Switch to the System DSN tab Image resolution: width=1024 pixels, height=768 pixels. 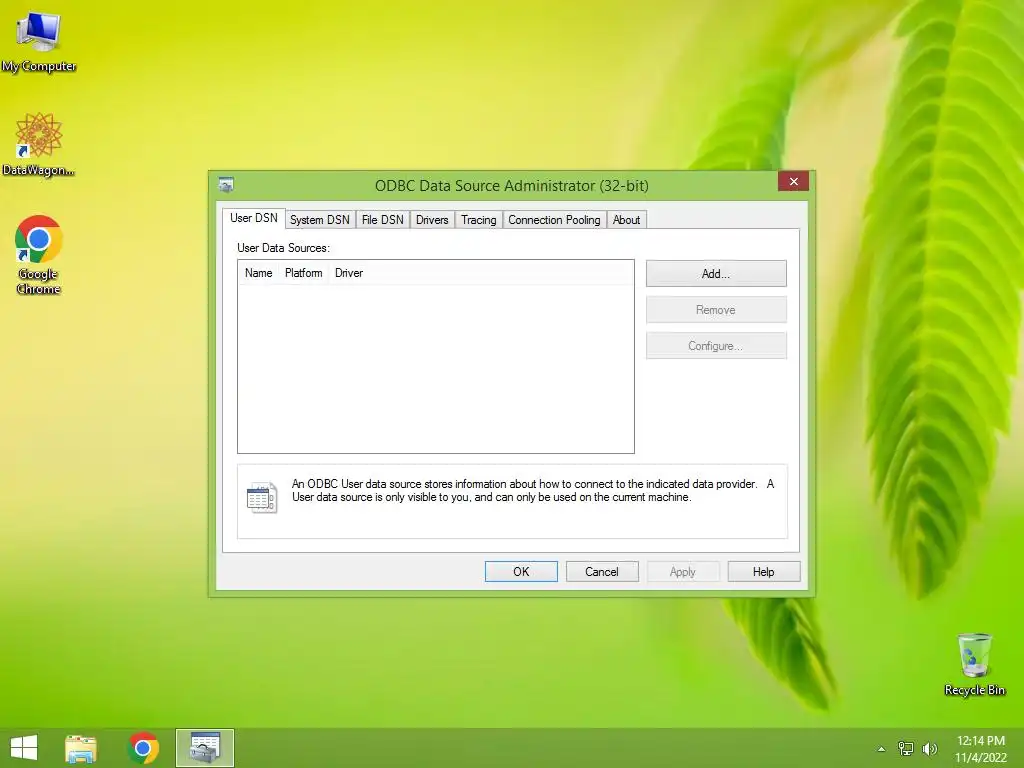[319, 220]
